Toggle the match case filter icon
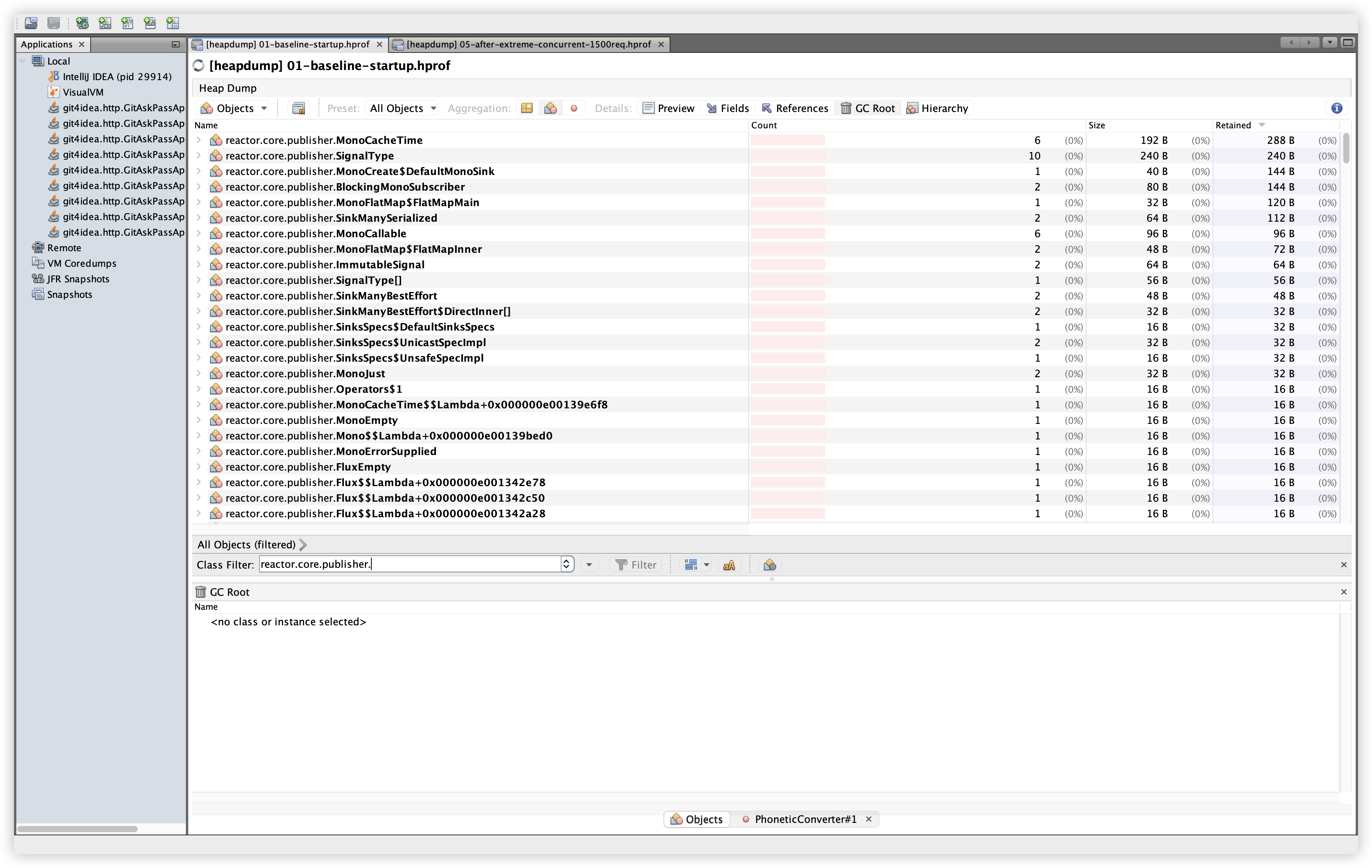 coord(729,565)
